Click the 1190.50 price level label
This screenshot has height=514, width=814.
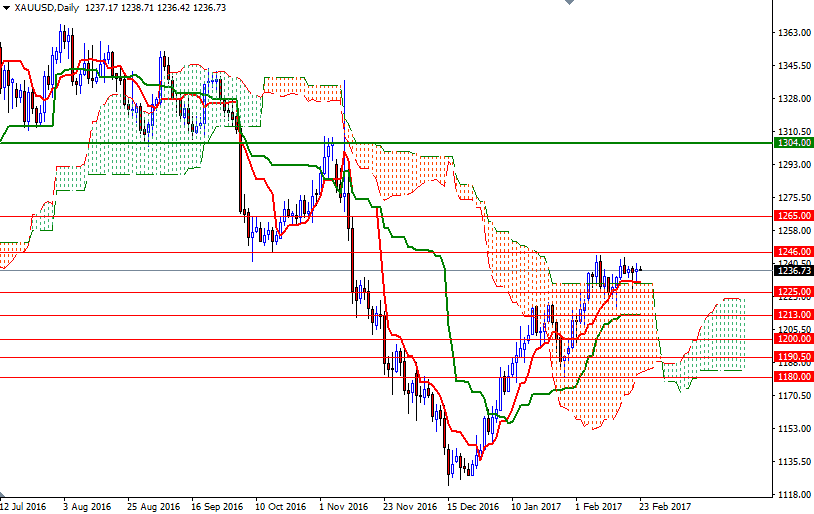(x=793, y=357)
